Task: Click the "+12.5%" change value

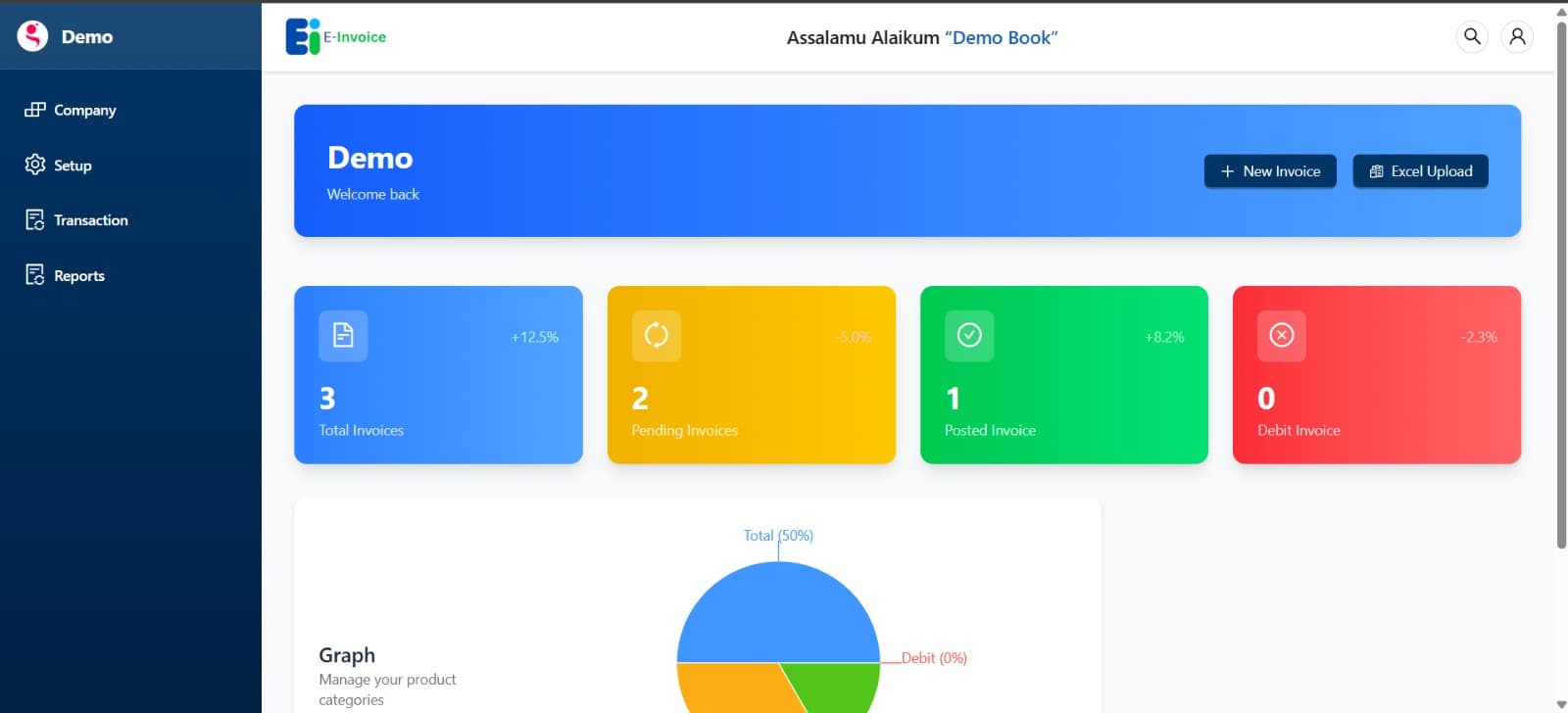Action: point(535,337)
